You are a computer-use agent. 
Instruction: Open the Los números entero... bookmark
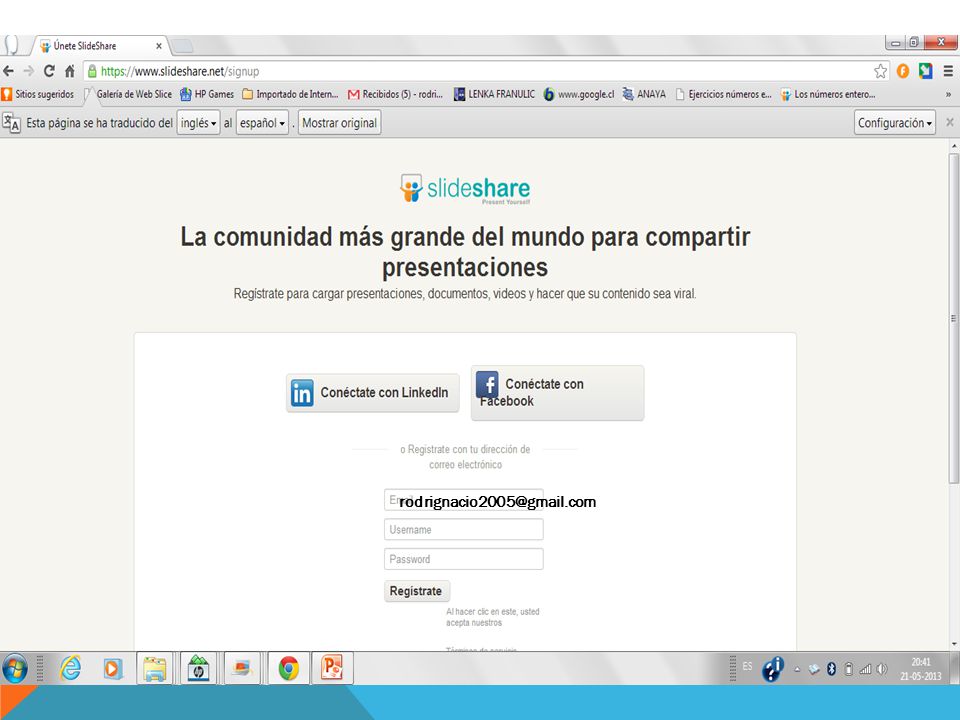pos(828,94)
